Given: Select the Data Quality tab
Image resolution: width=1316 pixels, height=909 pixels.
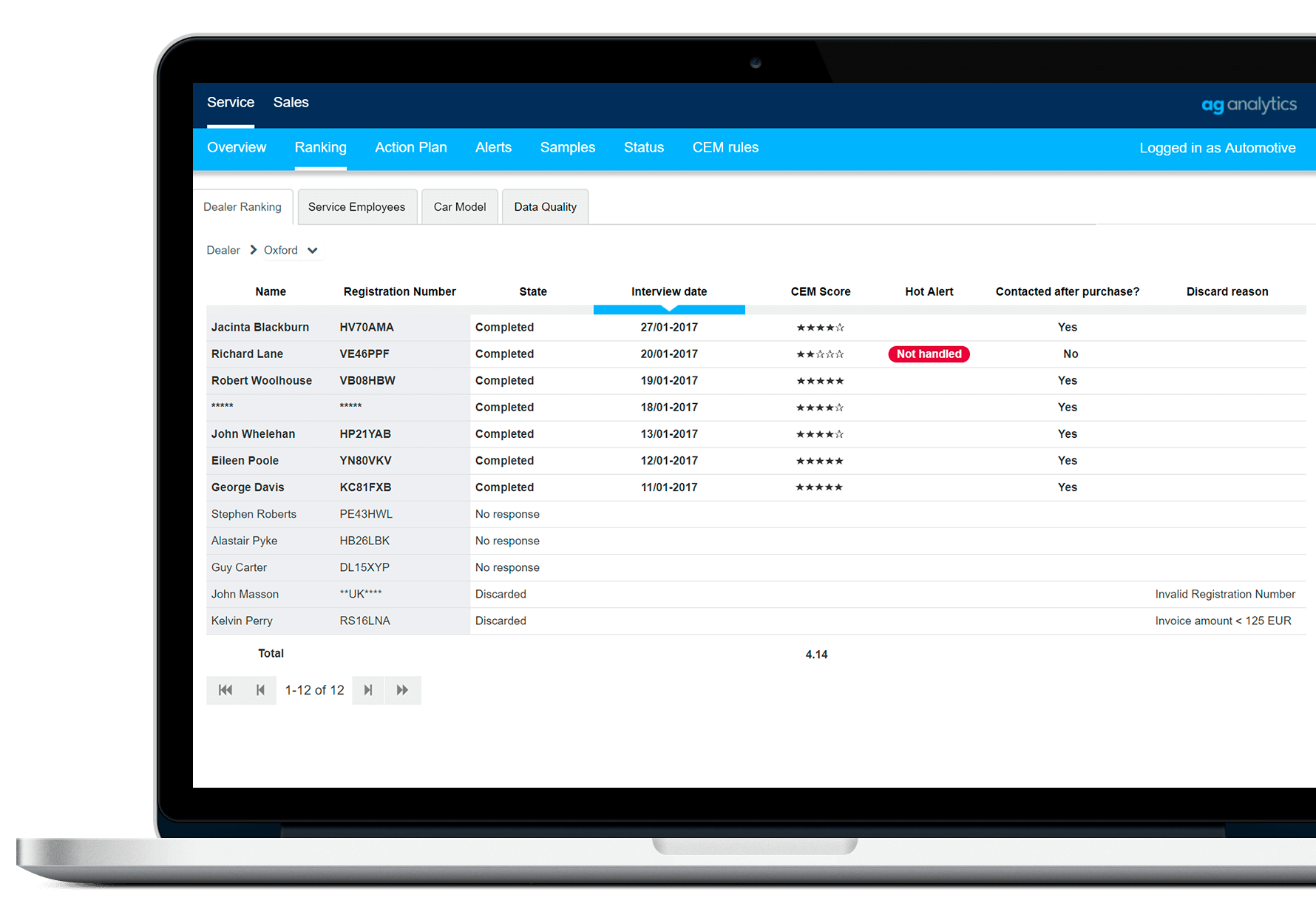Looking at the screenshot, I should [x=546, y=207].
